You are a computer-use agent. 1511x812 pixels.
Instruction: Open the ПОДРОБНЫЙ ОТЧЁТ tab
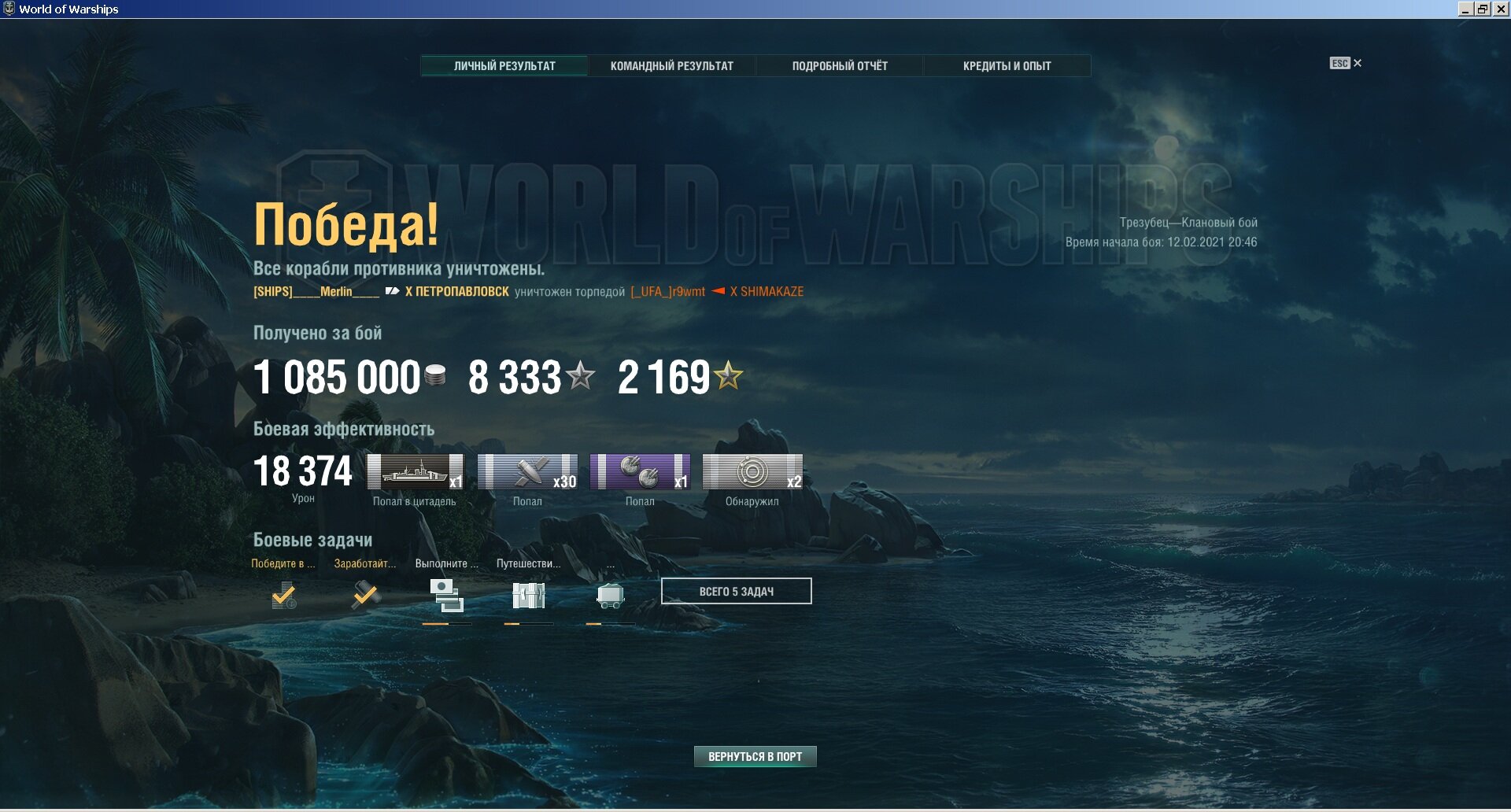click(x=839, y=65)
